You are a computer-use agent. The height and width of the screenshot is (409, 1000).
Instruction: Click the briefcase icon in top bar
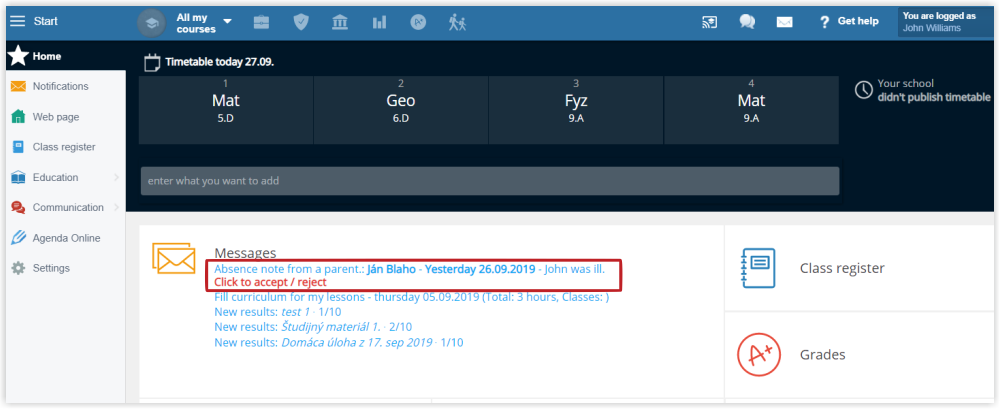coord(261,22)
